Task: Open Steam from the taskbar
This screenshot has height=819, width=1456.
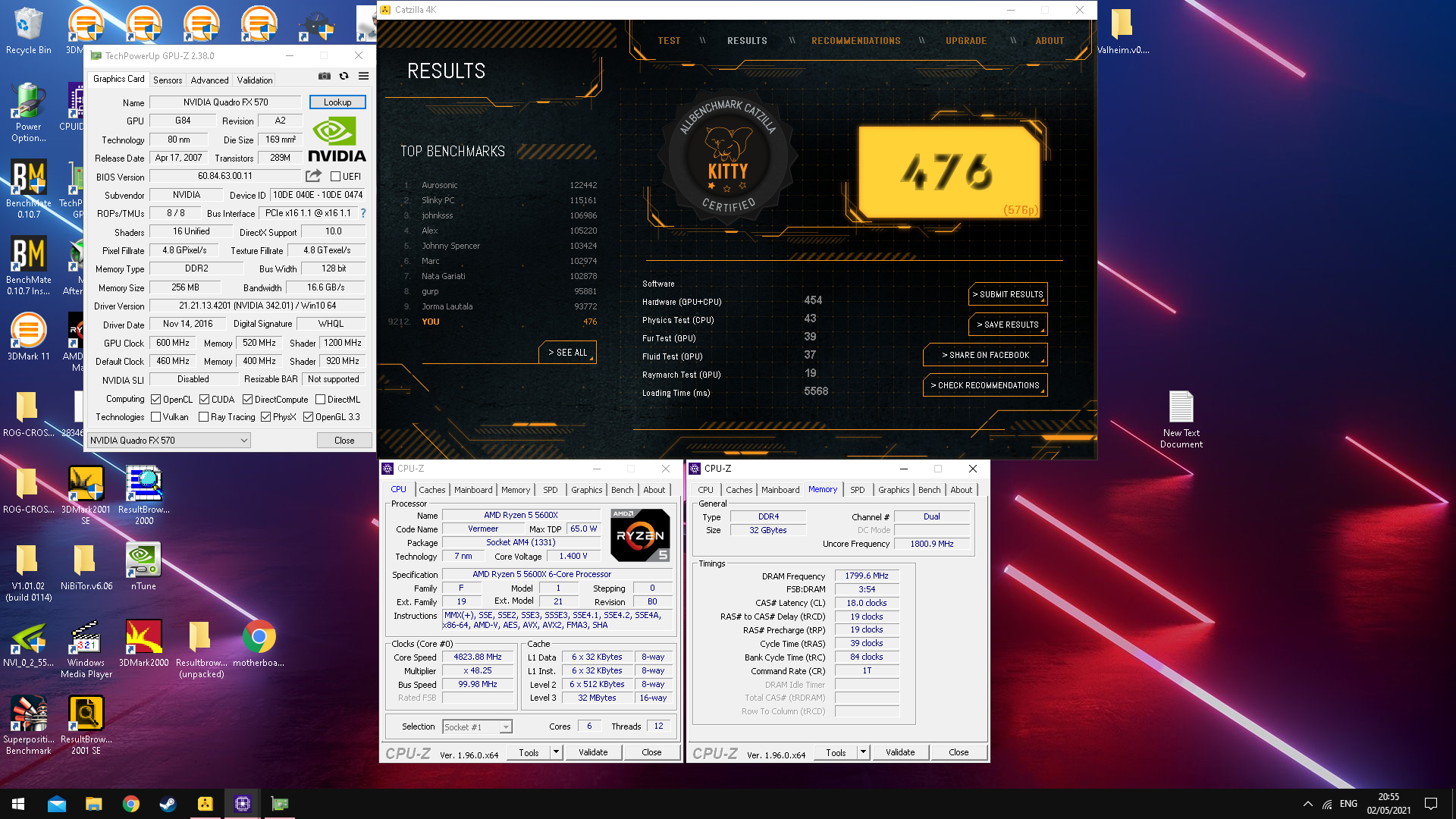Action: click(168, 804)
